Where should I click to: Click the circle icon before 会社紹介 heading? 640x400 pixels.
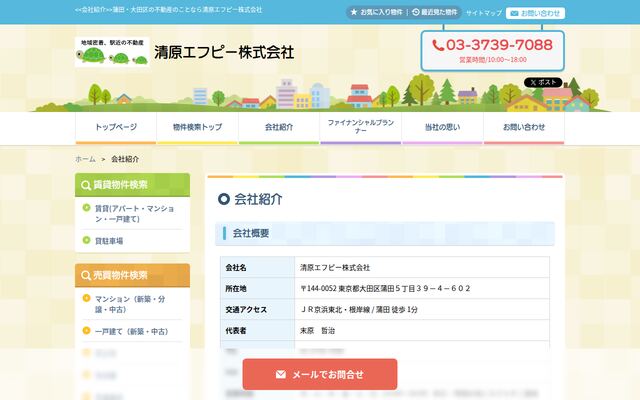coord(224,199)
